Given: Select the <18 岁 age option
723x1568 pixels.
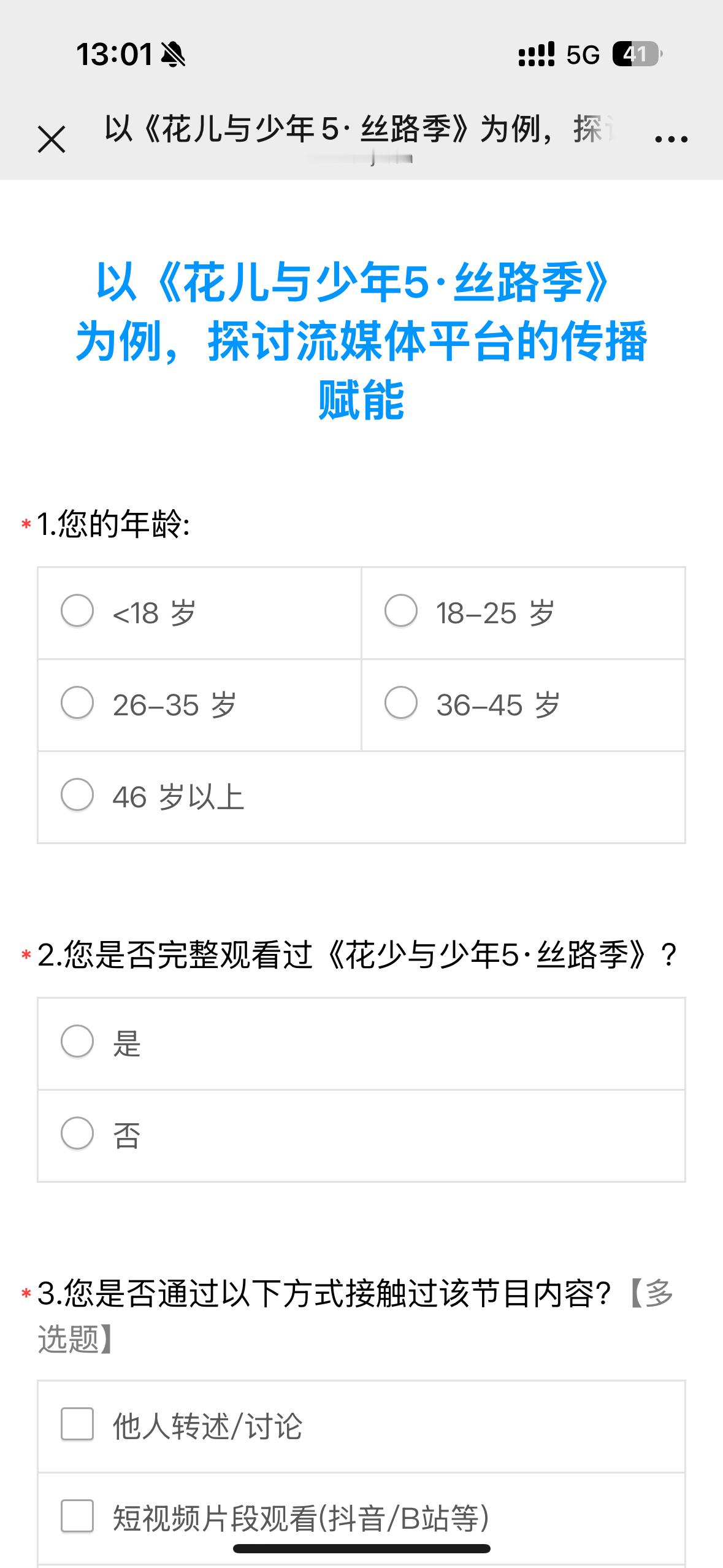Looking at the screenshot, I should (x=77, y=612).
